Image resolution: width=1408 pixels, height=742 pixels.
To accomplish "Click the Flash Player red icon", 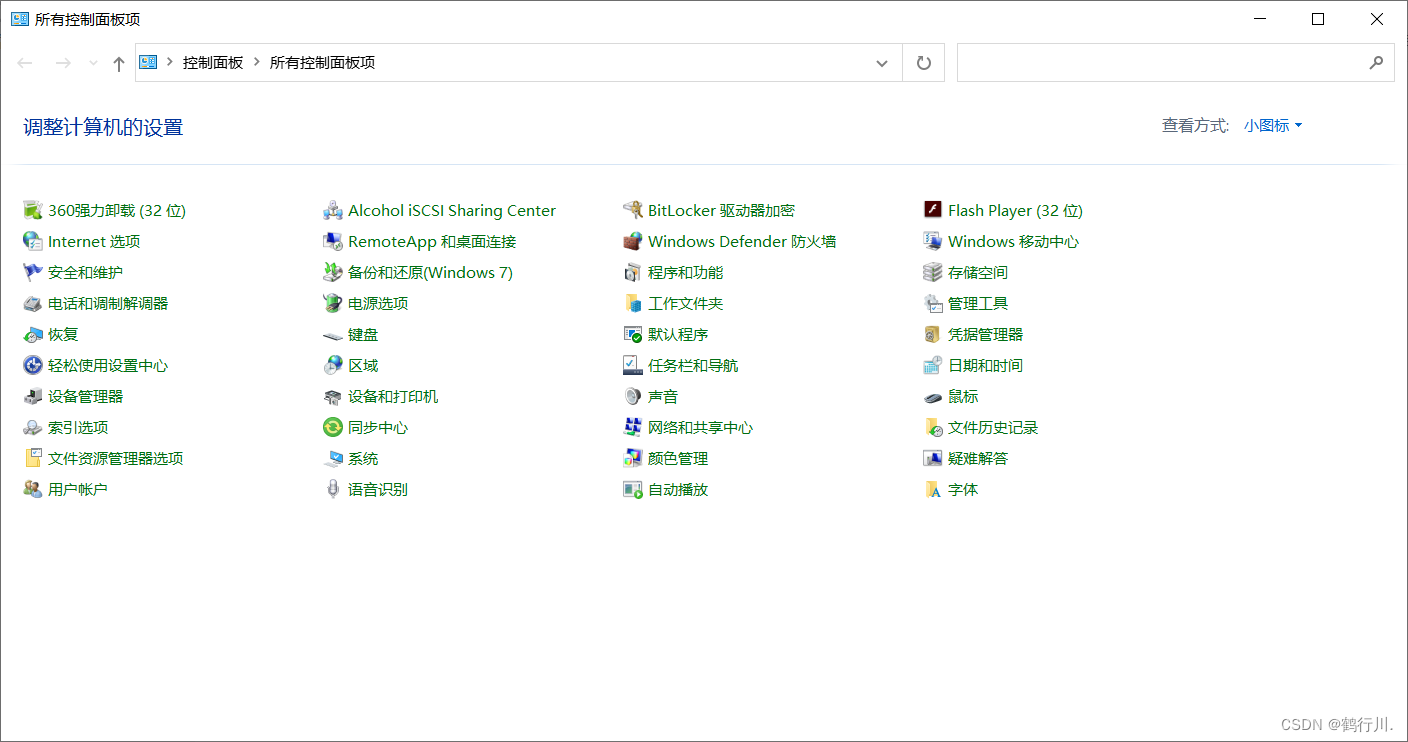I will point(933,210).
